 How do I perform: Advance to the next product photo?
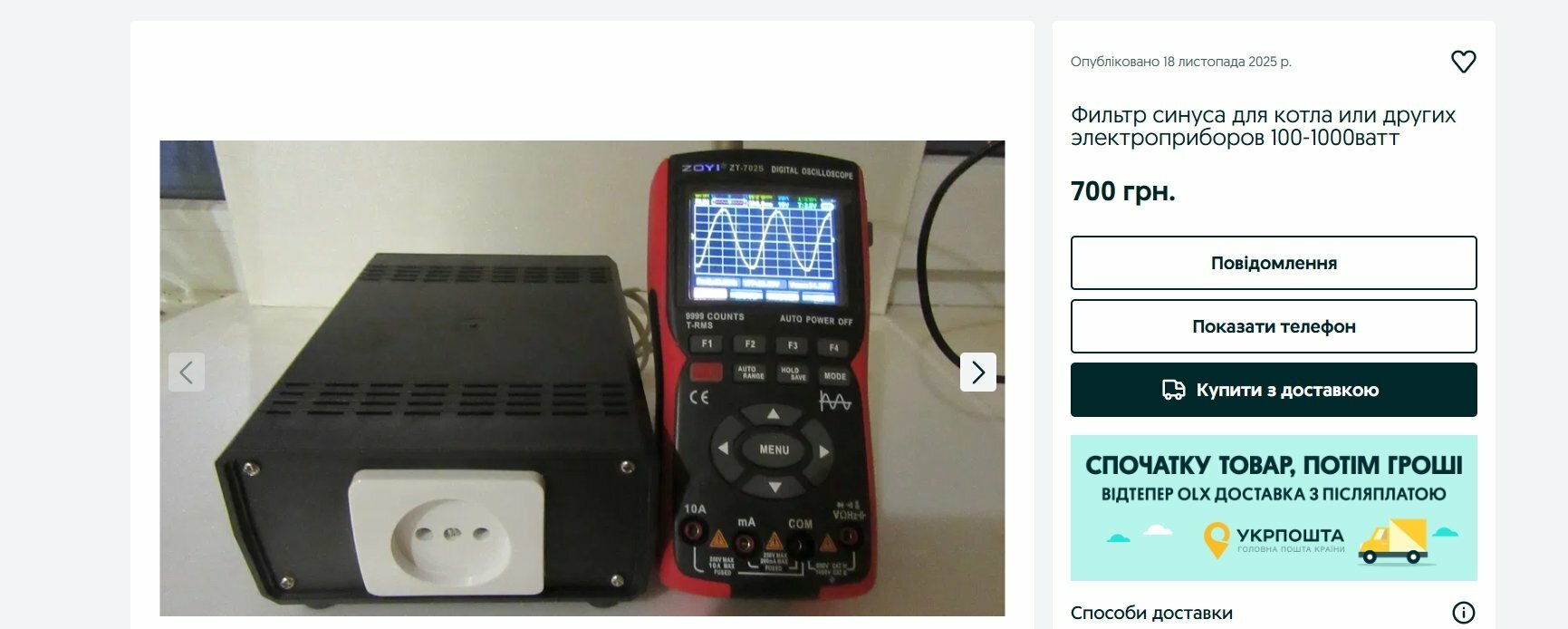[x=978, y=372]
